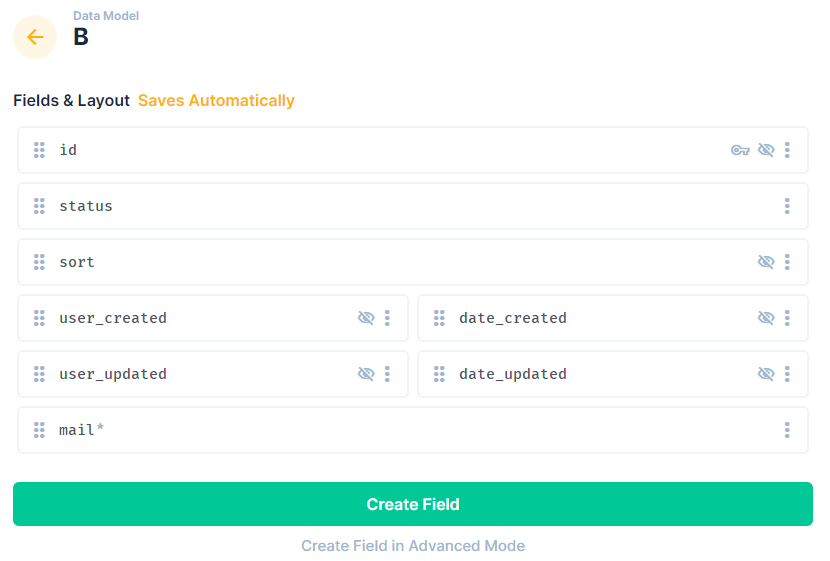Grab the drag handle of user_created field
830x561 pixels.
click(x=39, y=318)
